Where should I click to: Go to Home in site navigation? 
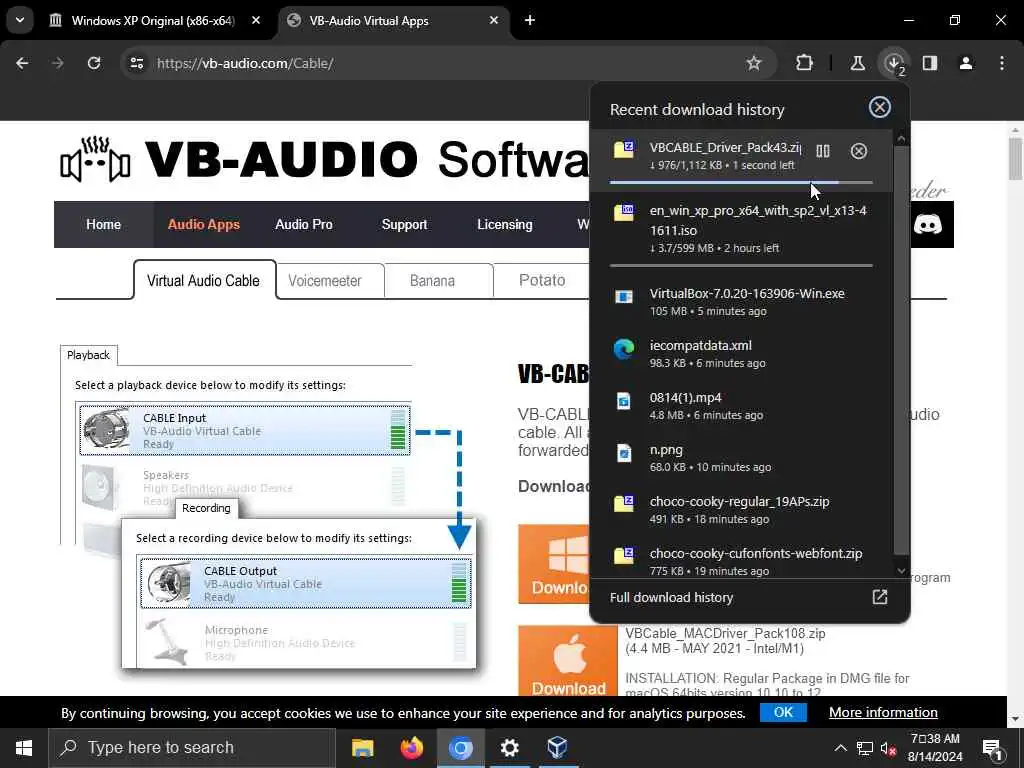coord(103,225)
